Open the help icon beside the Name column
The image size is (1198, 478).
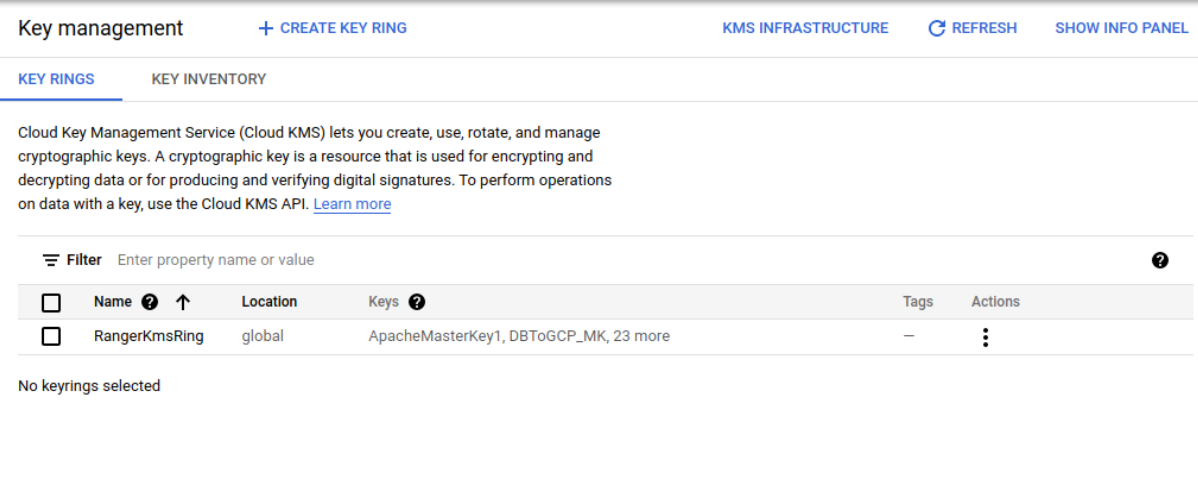point(150,302)
